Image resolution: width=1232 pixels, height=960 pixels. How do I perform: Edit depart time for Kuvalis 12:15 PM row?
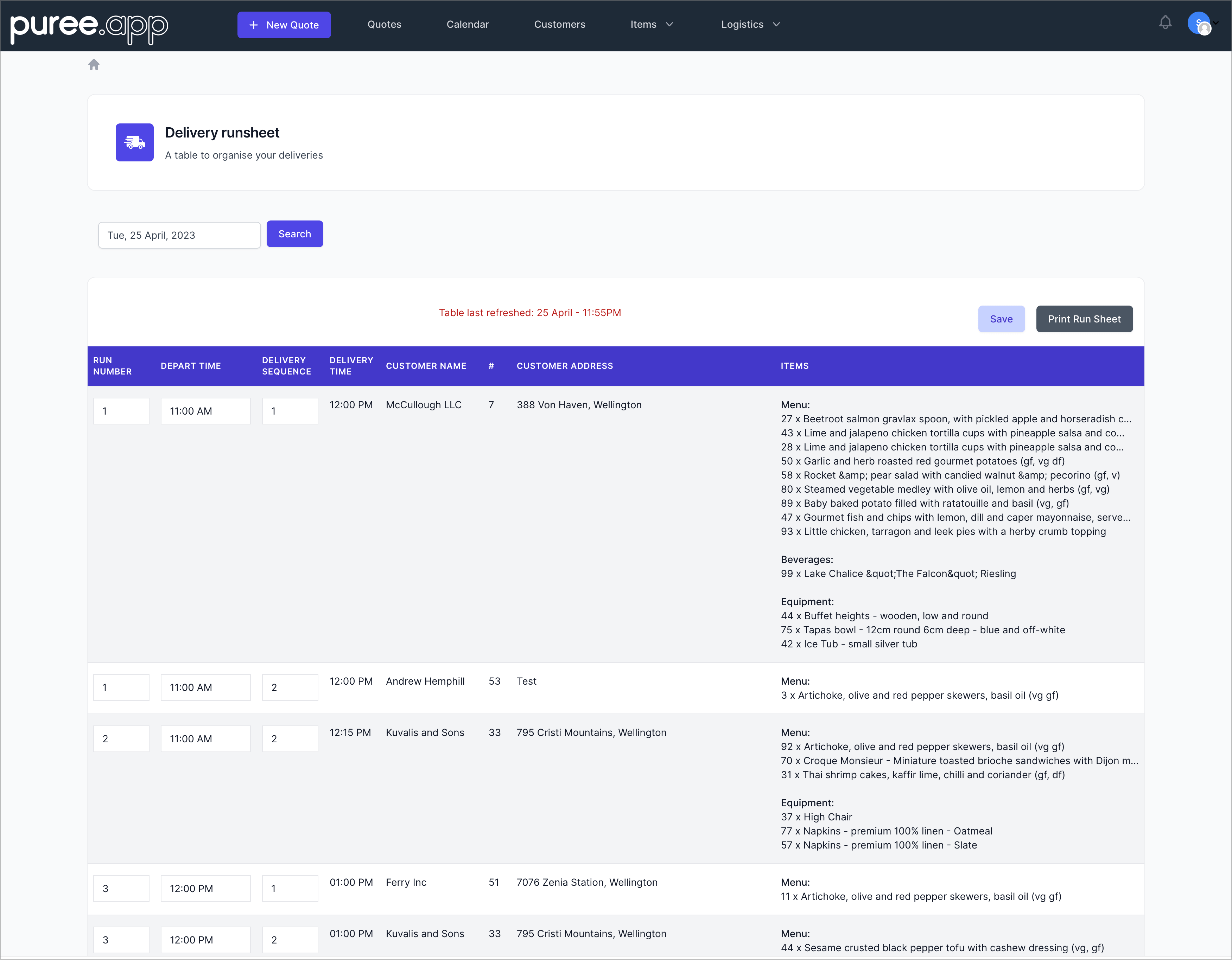[205, 738]
